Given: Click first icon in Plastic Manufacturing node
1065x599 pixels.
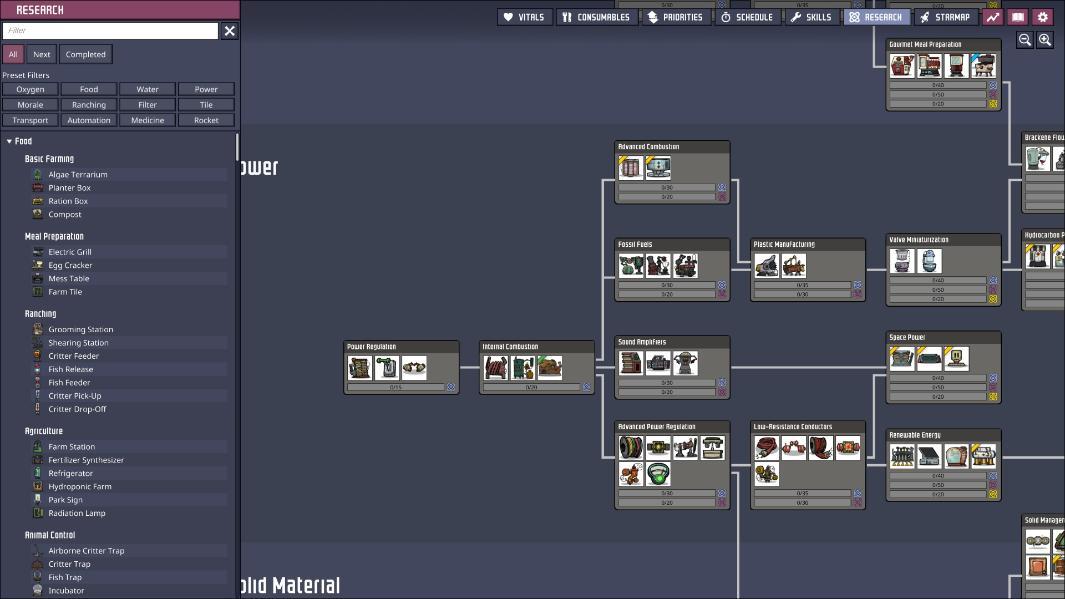Looking at the screenshot, I should [767, 266].
